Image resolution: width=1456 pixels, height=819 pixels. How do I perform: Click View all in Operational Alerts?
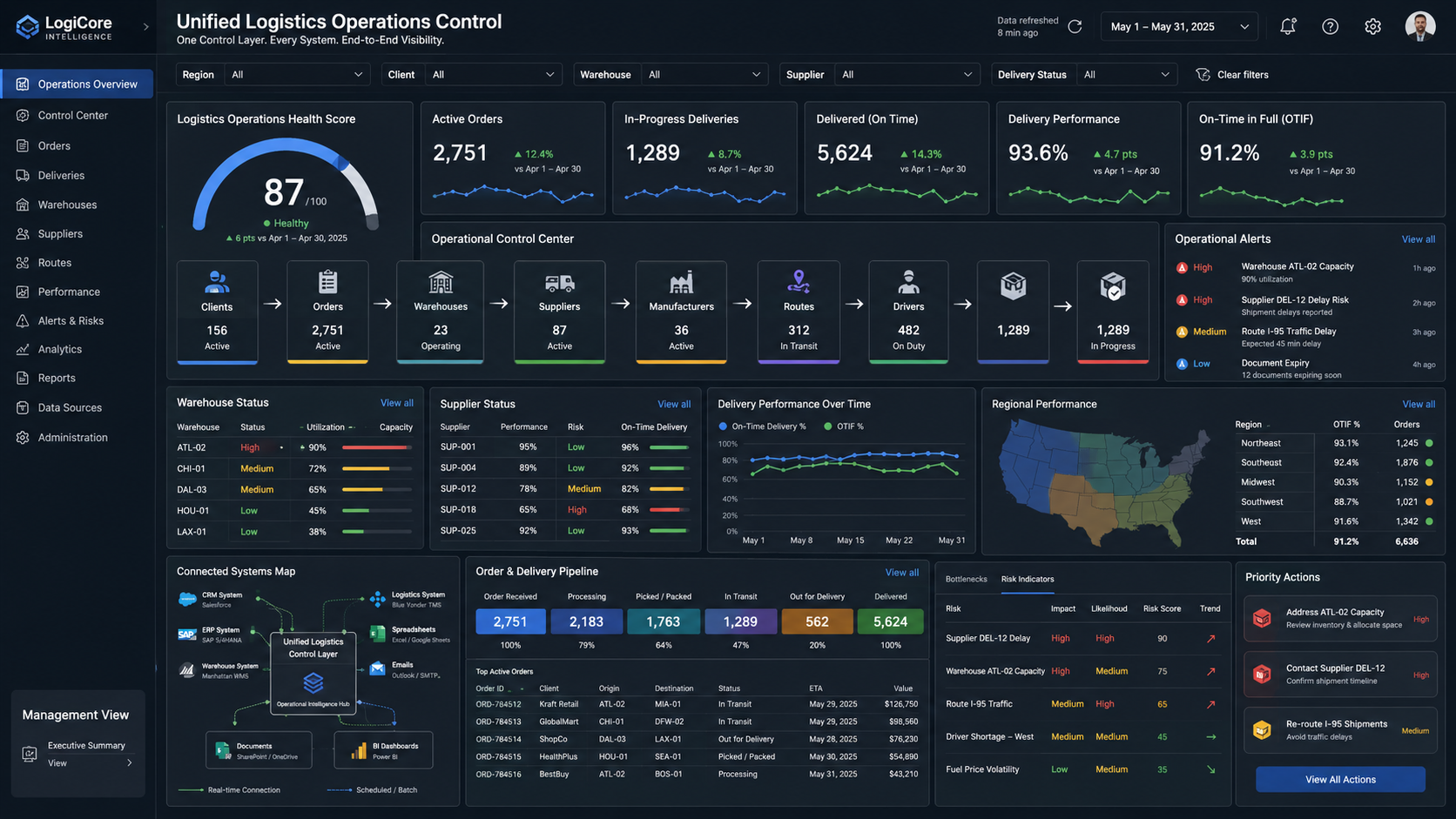[x=1419, y=239]
